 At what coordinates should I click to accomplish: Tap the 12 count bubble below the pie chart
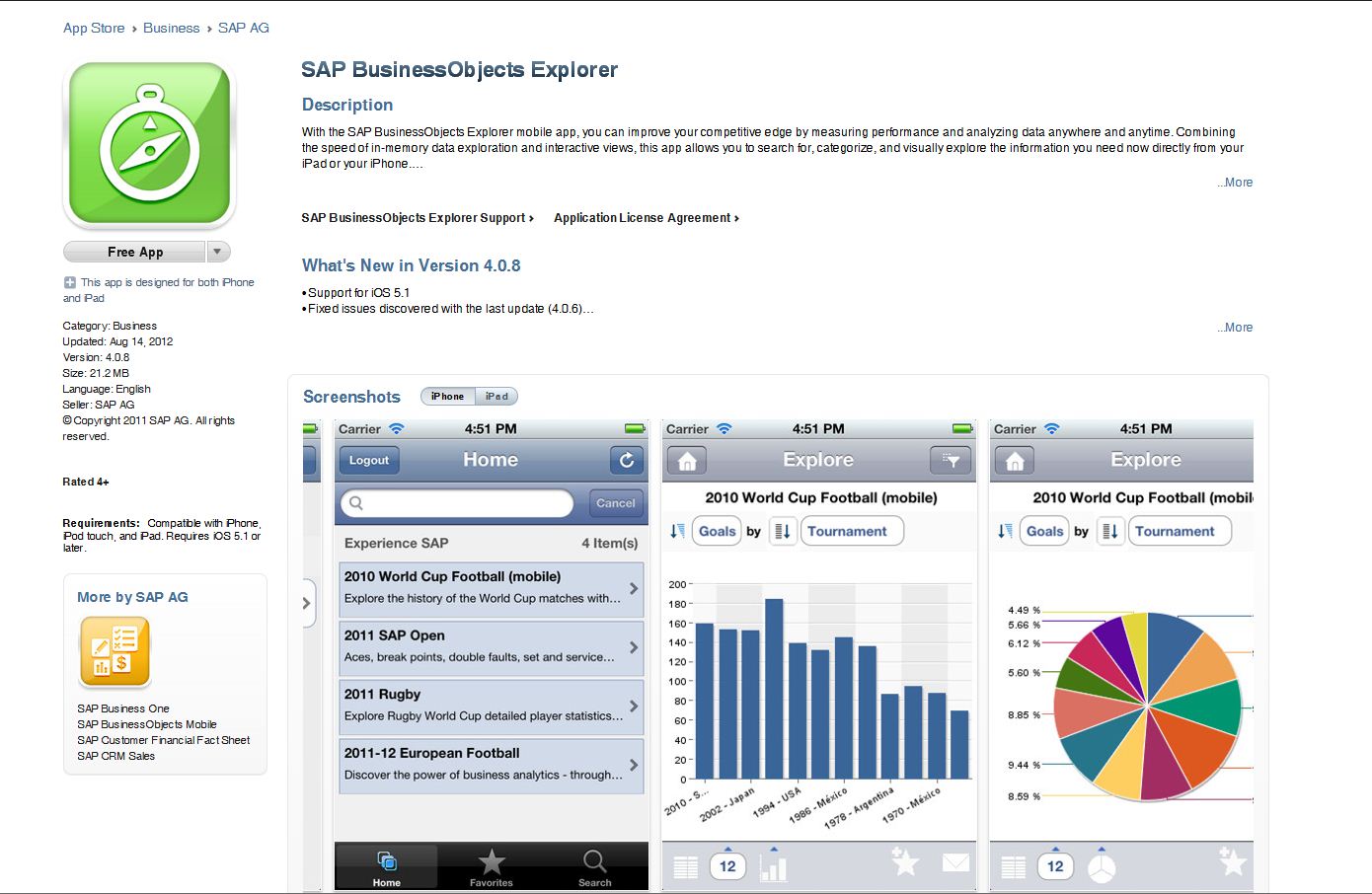coord(1055,866)
